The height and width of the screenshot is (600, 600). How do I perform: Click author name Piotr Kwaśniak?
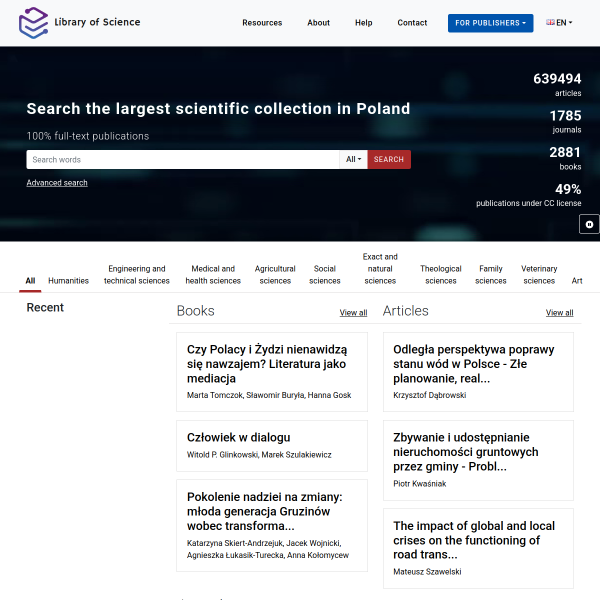coord(419,484)
